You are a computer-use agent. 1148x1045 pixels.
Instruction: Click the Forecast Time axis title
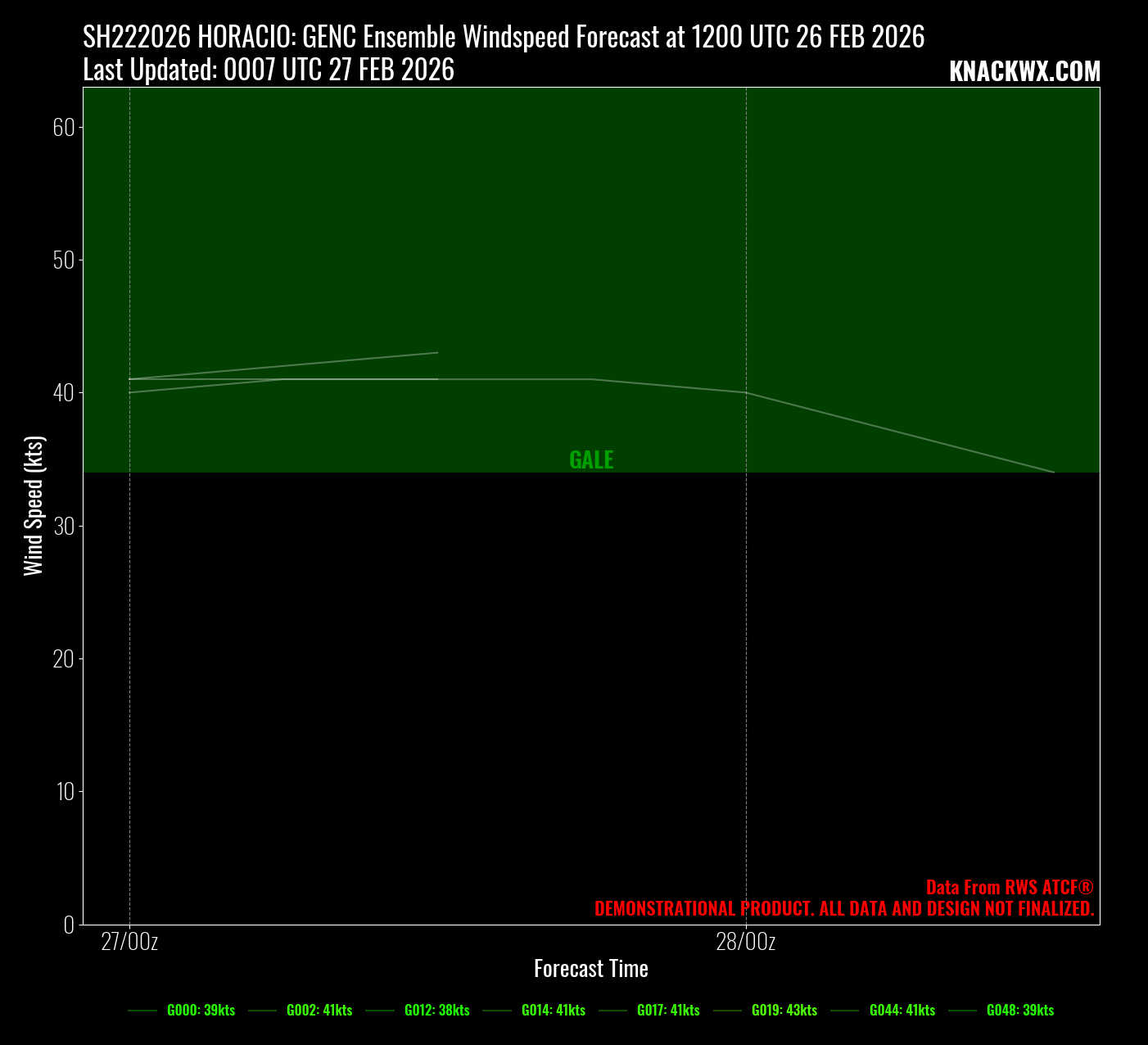(591, 969)
